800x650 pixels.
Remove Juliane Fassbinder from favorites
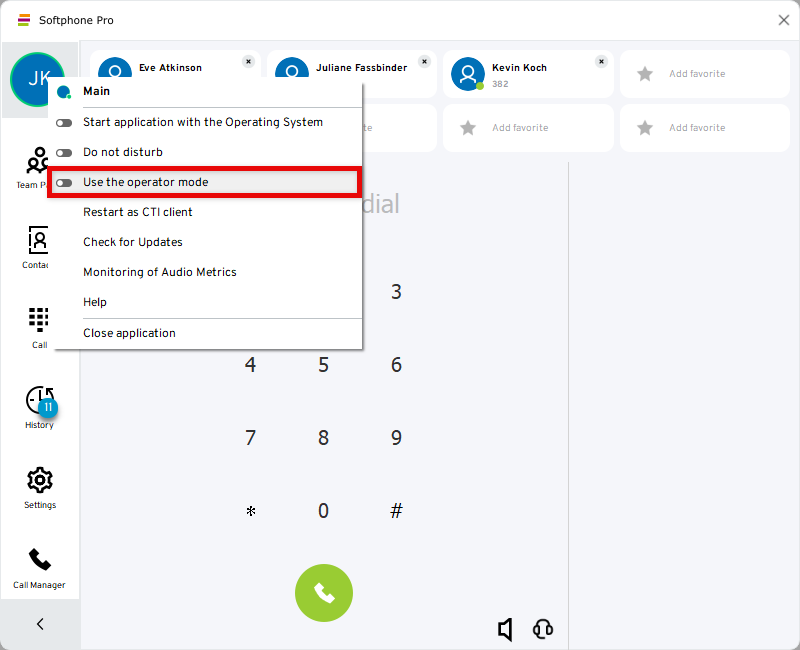424,61
